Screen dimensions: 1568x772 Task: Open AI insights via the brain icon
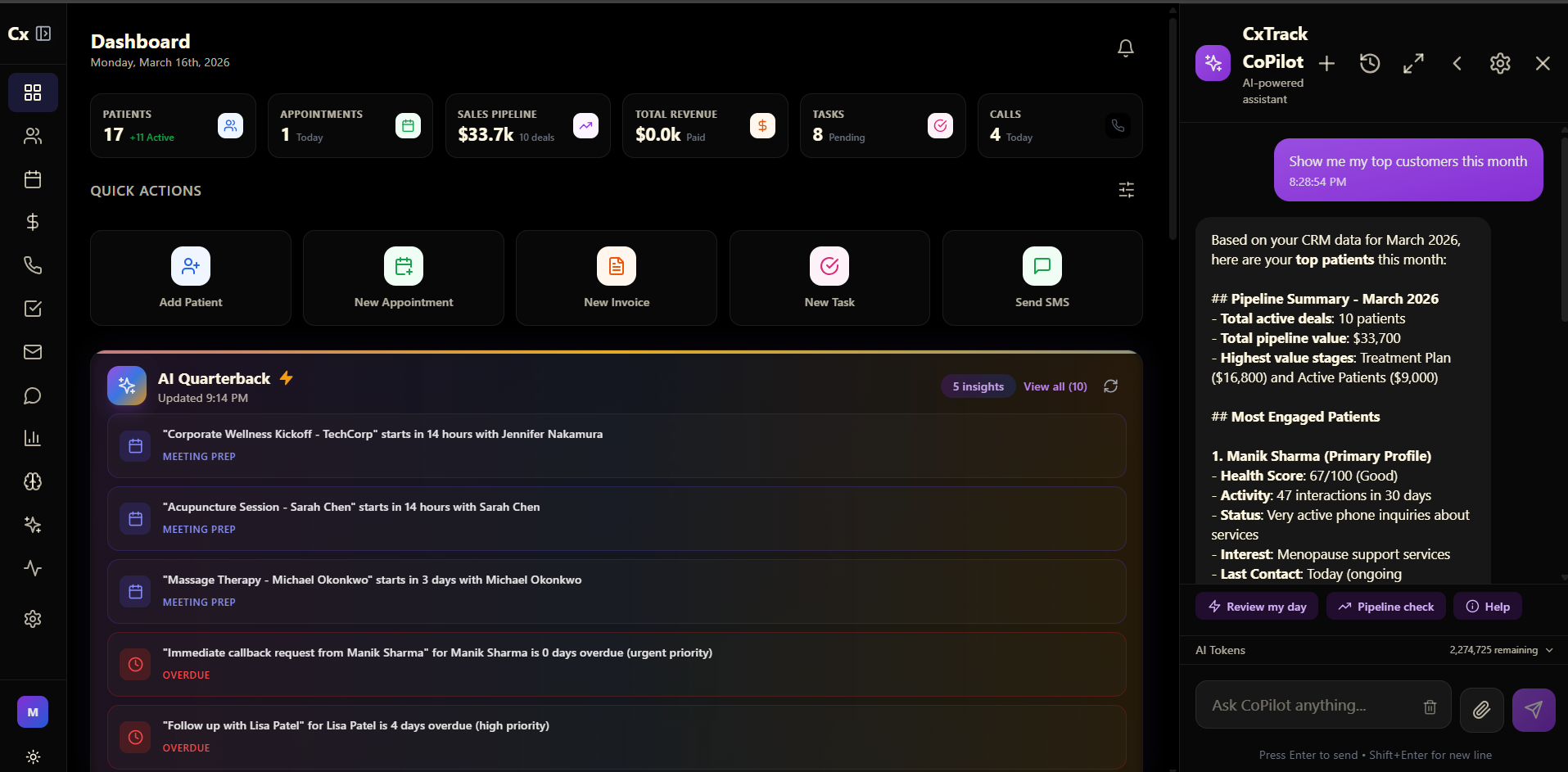32,481
